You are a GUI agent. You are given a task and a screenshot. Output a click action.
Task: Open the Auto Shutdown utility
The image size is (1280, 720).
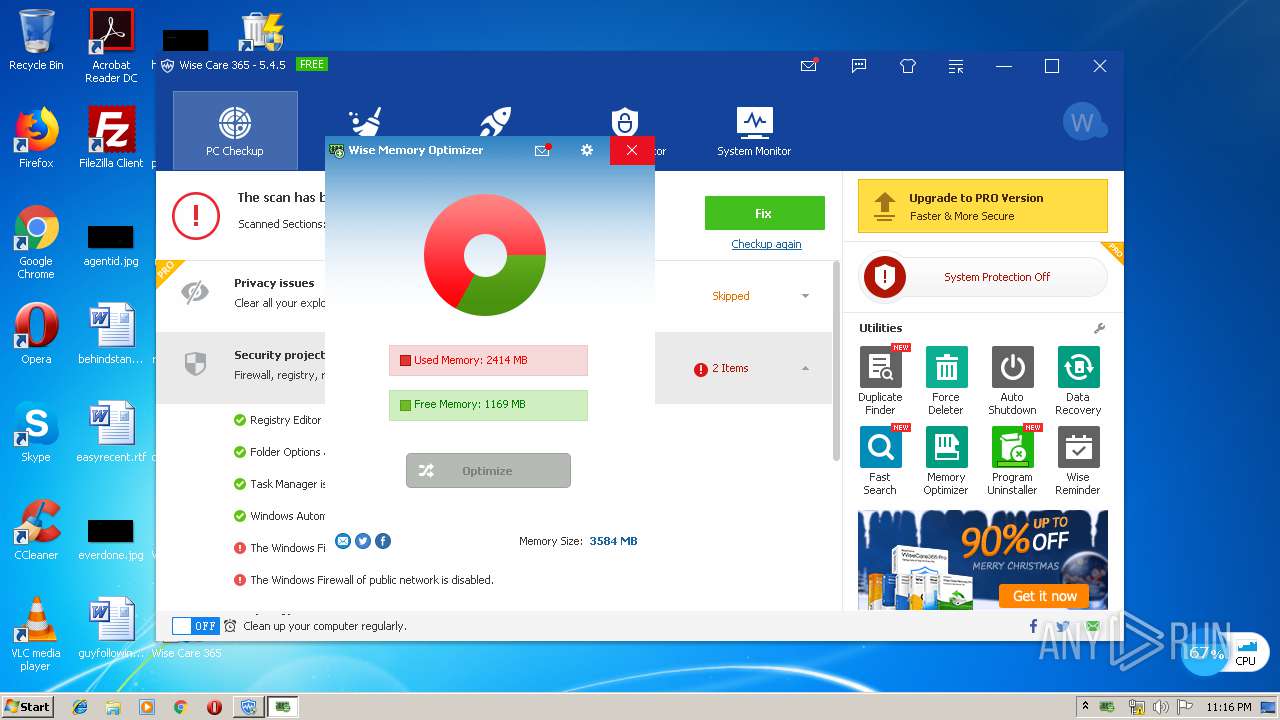(x=1012, y=381)
